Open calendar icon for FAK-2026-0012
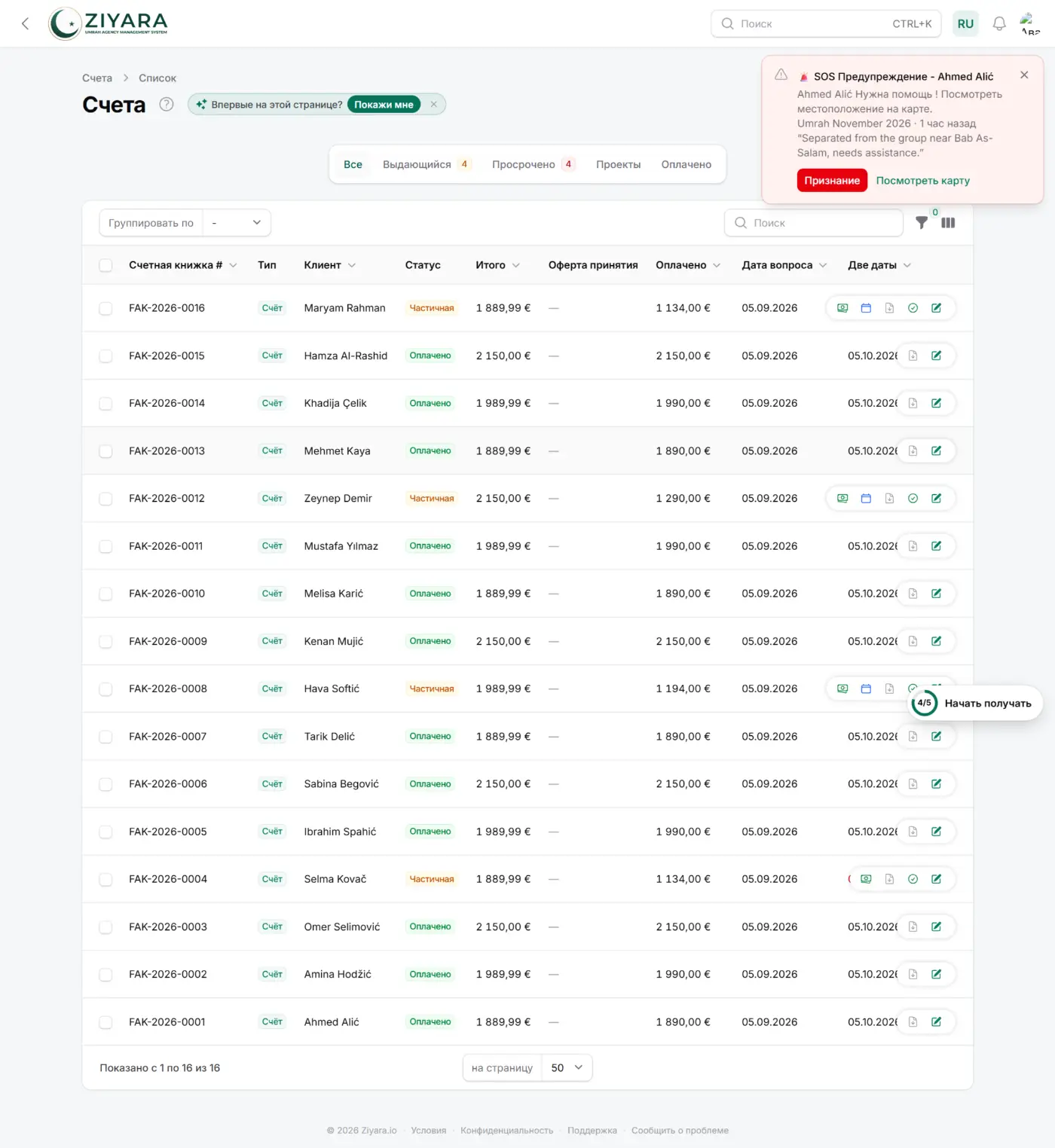 866,498
